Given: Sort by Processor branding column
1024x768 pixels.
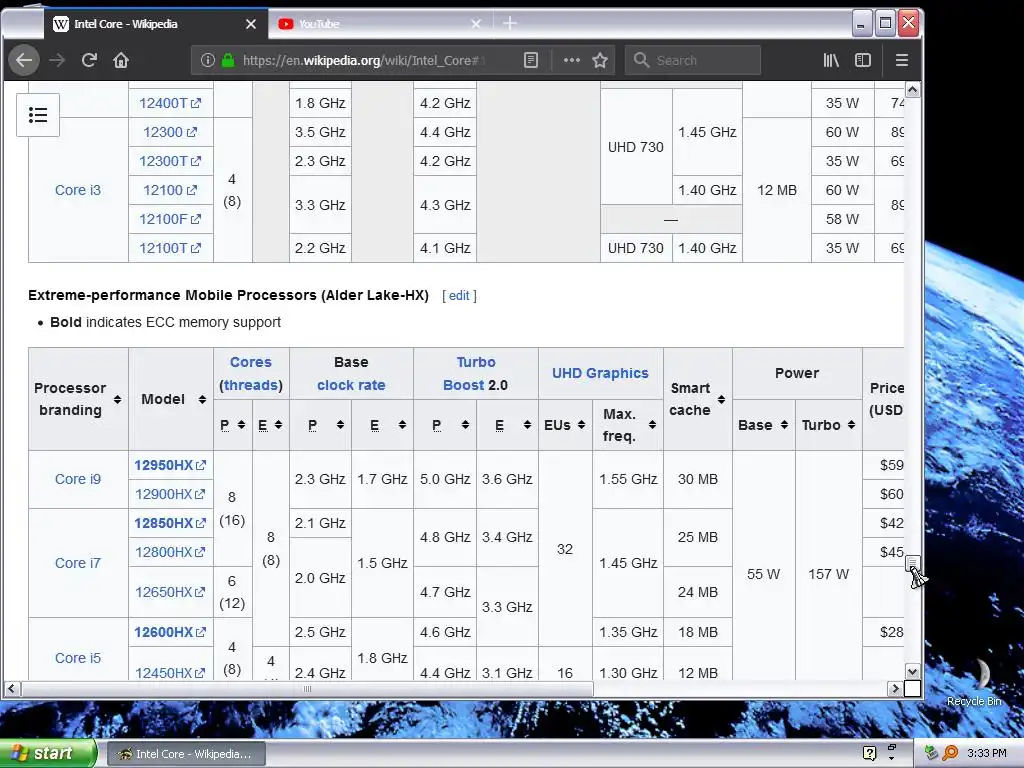Looking at the screenshot, I should click(118, 399).
